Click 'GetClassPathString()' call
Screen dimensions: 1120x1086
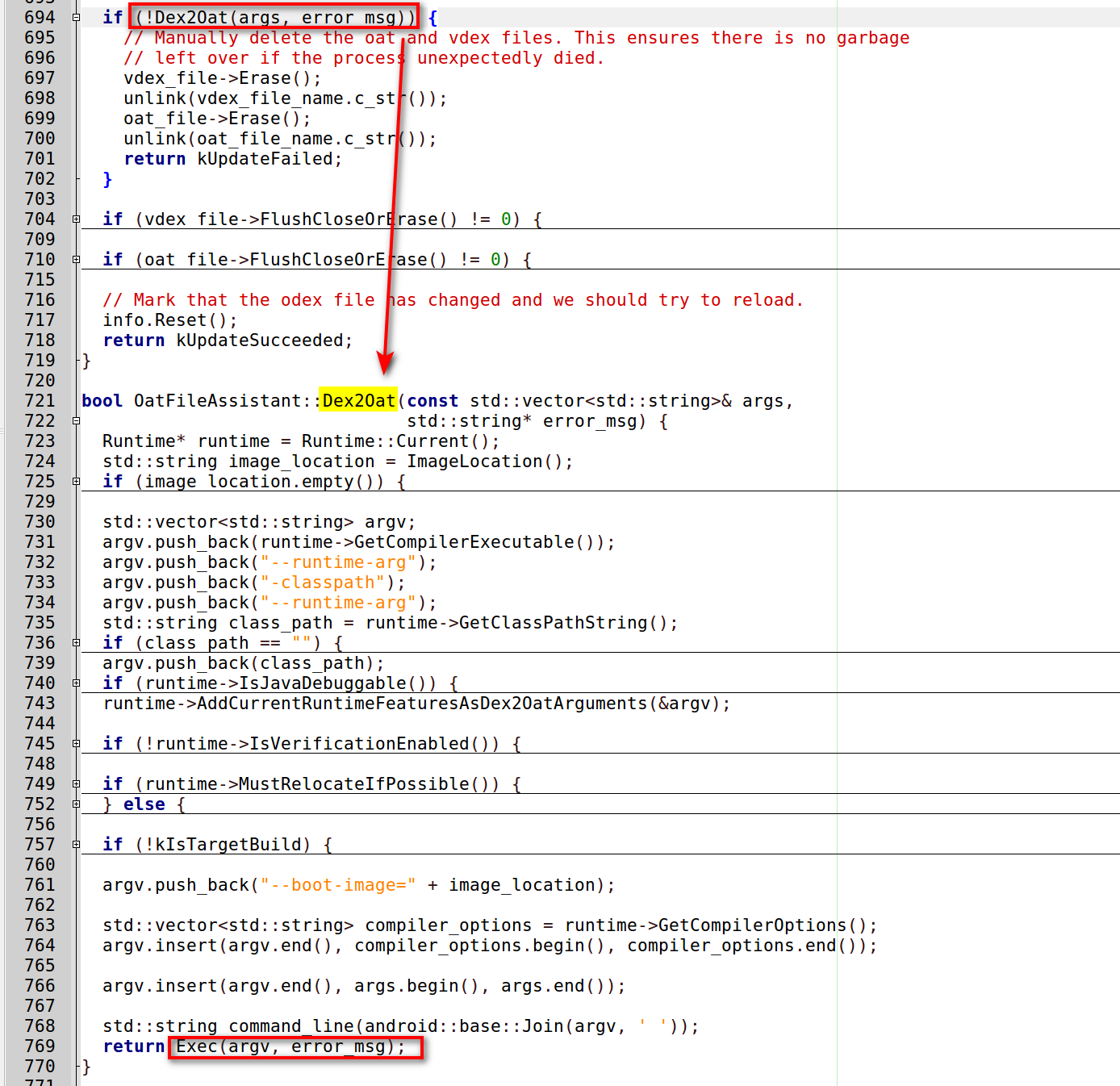563,623
